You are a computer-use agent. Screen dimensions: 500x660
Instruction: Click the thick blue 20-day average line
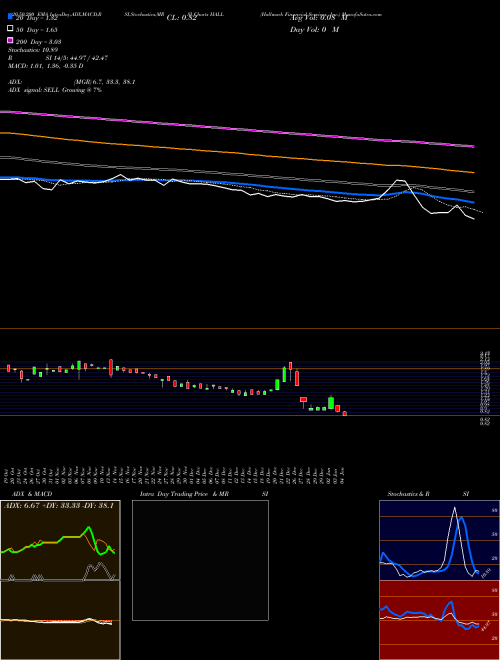pos(237,185)
